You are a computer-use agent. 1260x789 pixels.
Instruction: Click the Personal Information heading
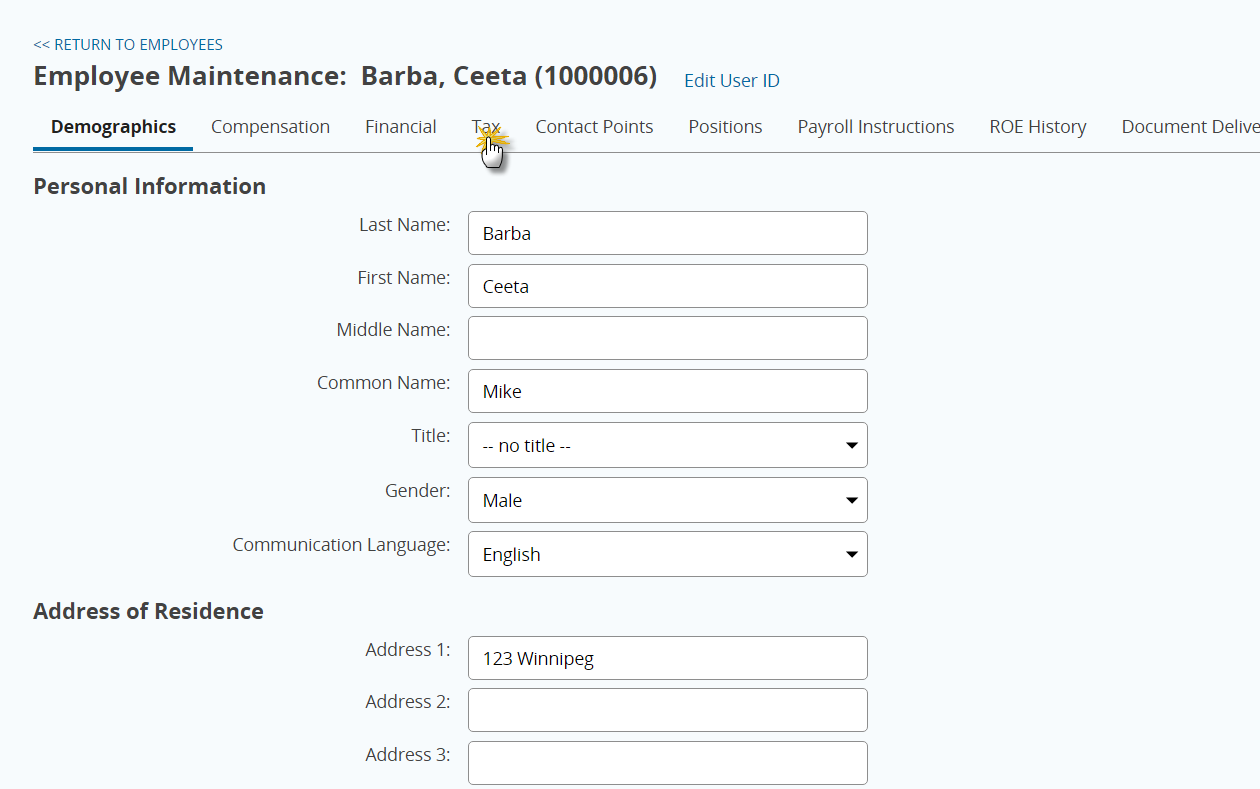click(149, 186)
